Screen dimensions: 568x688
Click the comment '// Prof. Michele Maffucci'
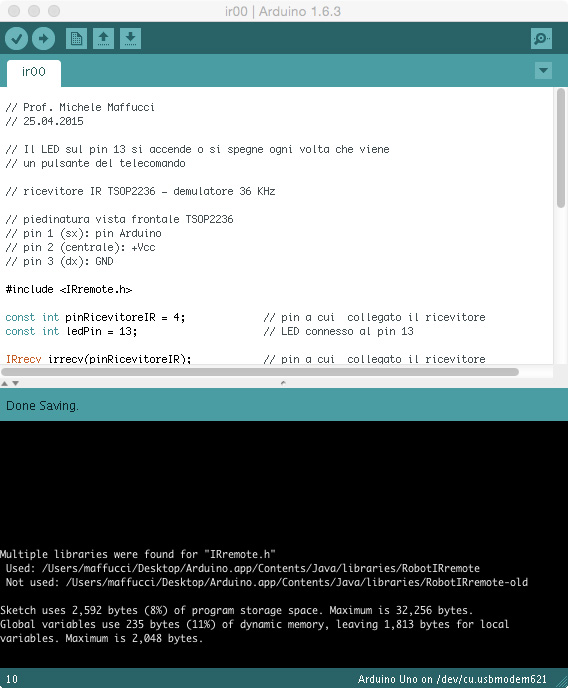[80, 108]
